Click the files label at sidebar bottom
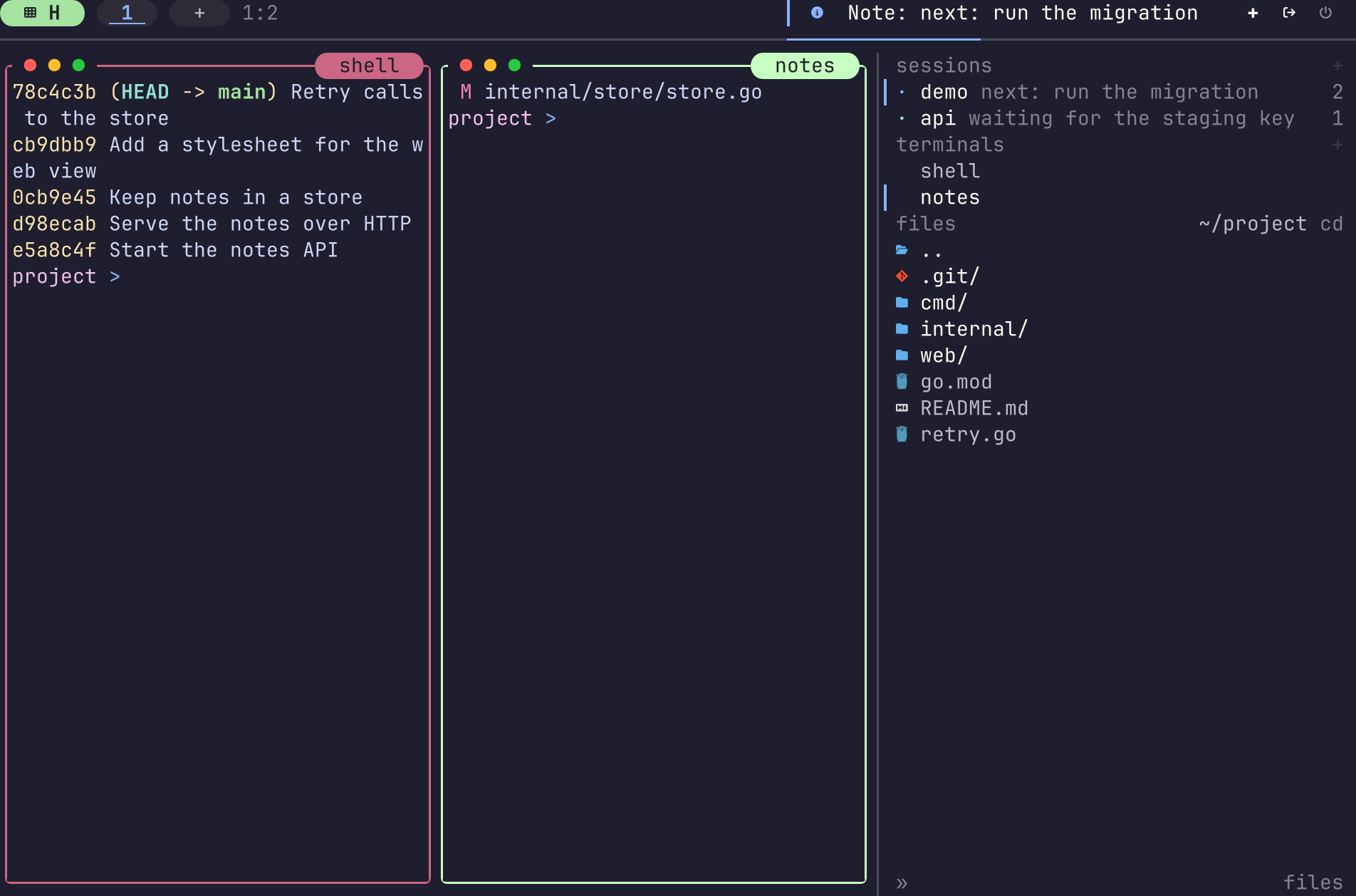 pyautogui.click(x=1313, y=882)
